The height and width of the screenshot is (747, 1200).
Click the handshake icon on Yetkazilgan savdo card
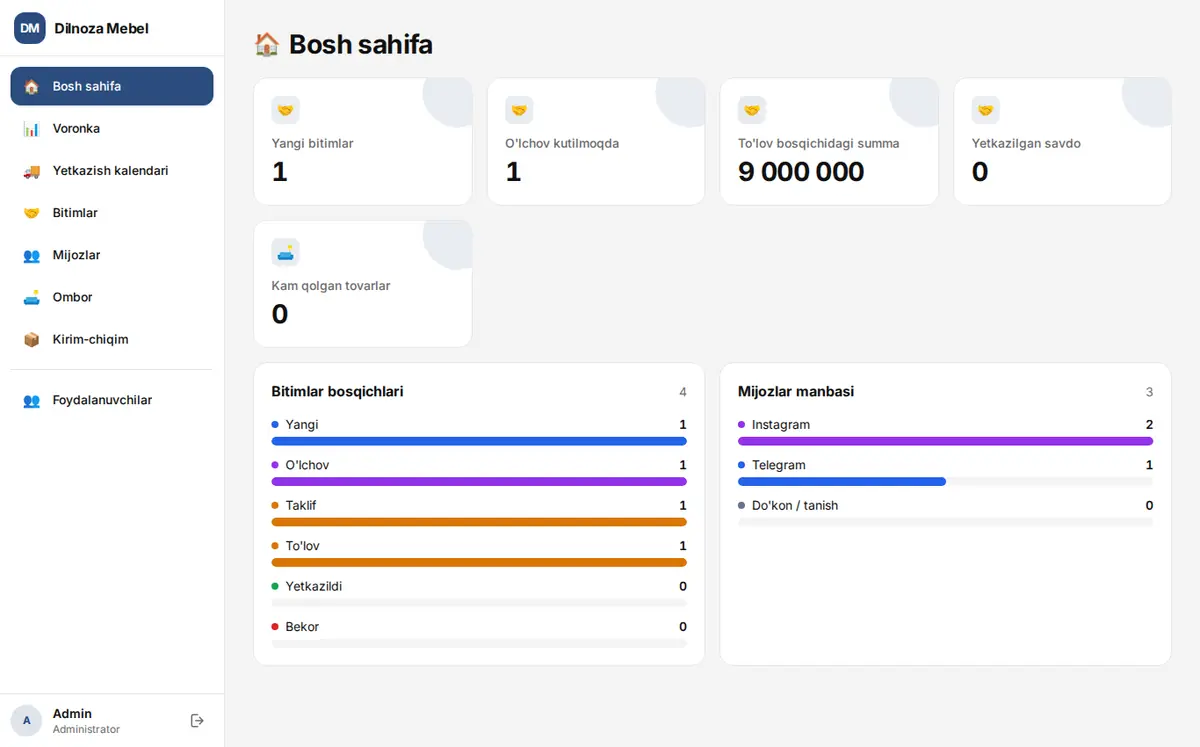985,110
